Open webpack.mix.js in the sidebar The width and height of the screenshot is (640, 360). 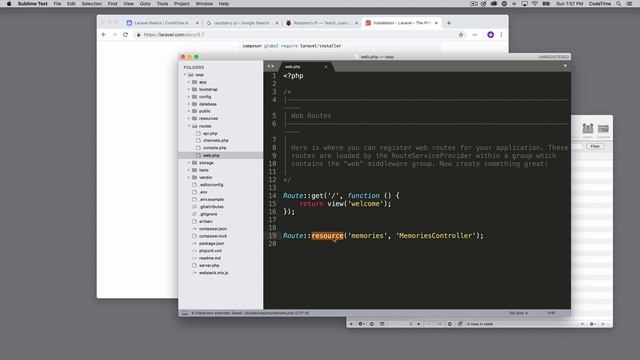213,273
